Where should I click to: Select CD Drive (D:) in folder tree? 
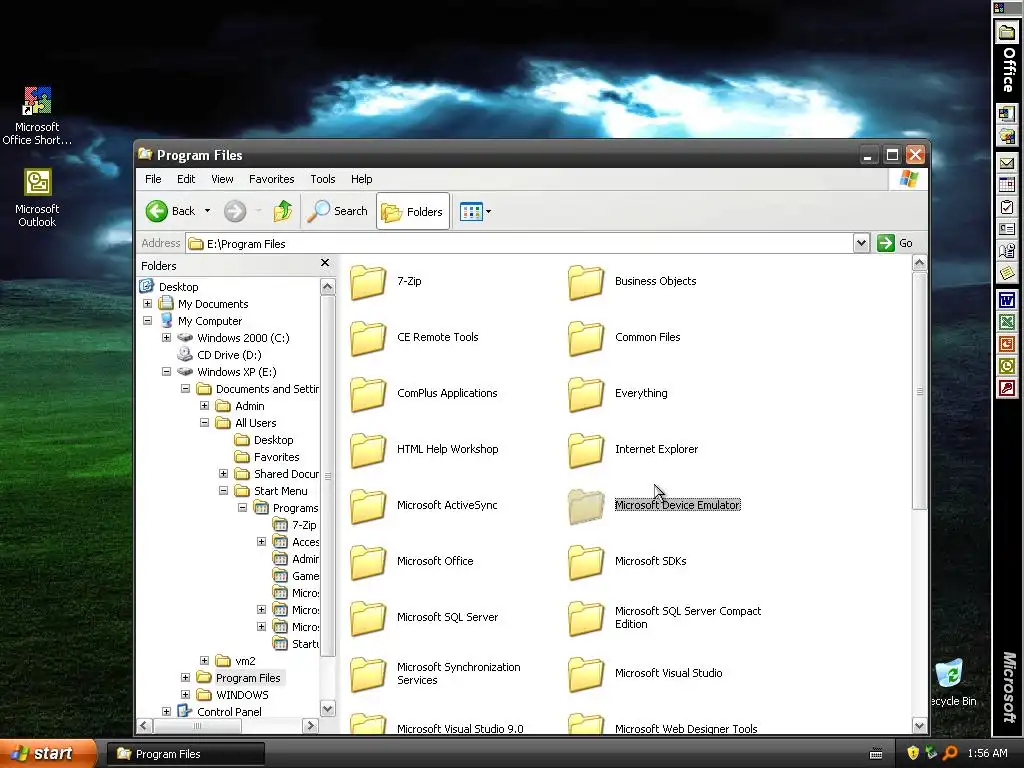[x=229, y=355]
